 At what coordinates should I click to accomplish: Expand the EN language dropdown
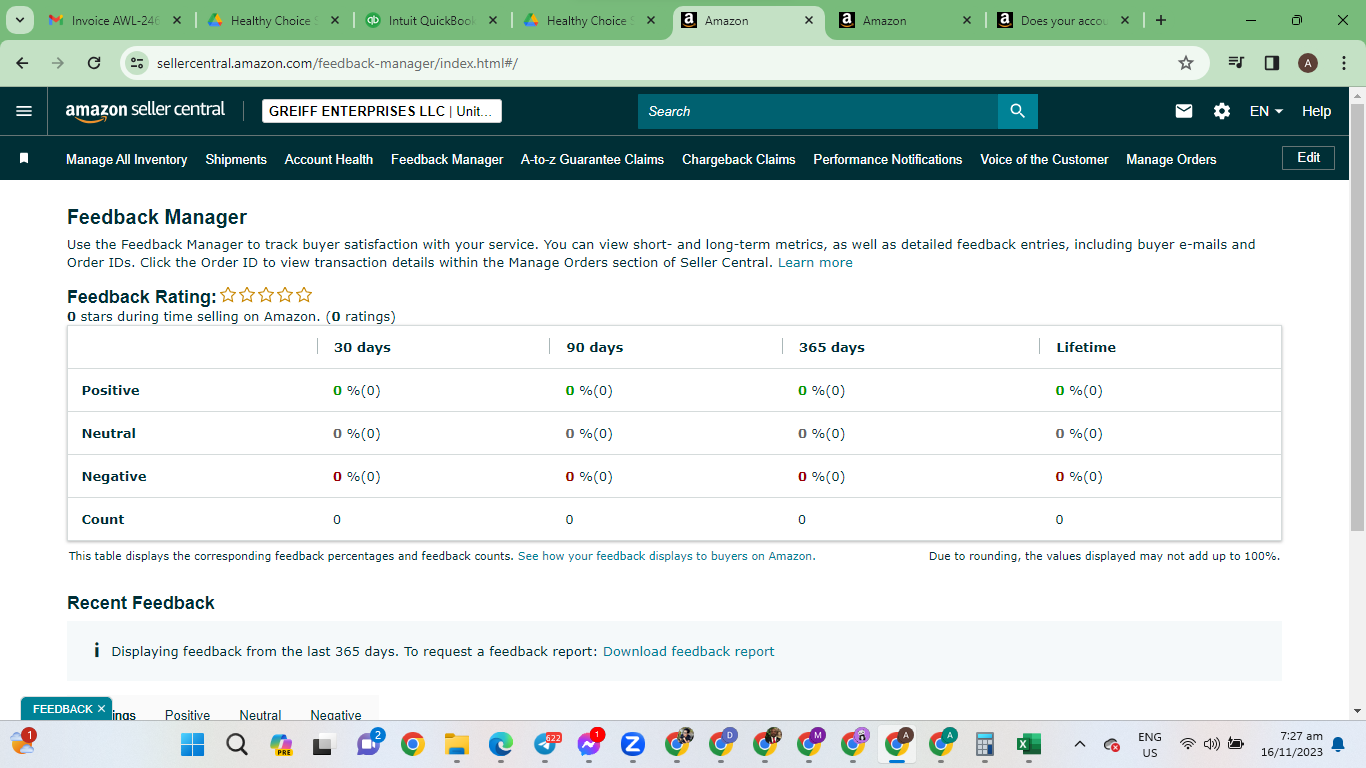point(1266,111)
